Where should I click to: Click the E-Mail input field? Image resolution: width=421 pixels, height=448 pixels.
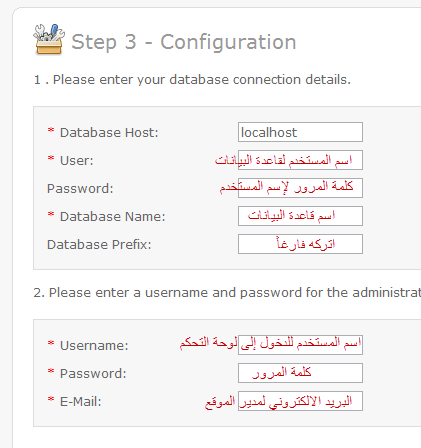(300, 401)
